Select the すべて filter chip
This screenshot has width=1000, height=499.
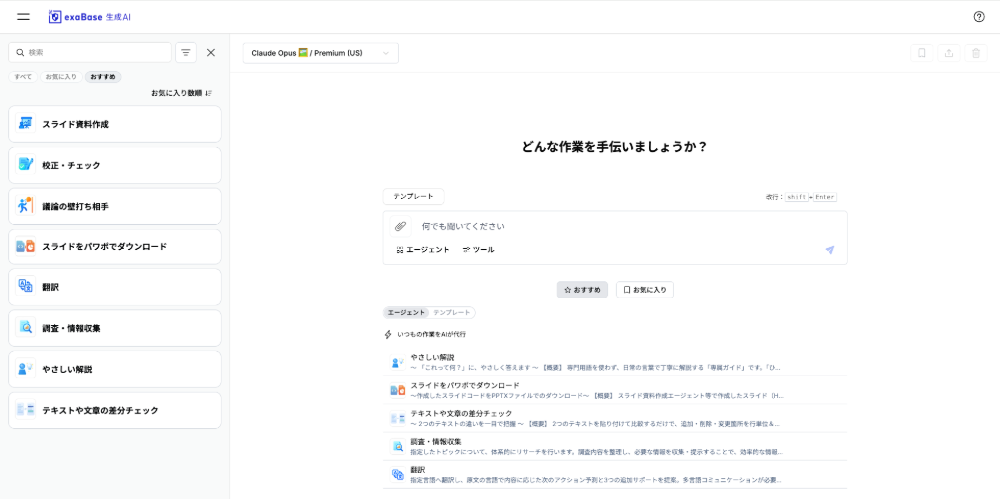[23, 77]
